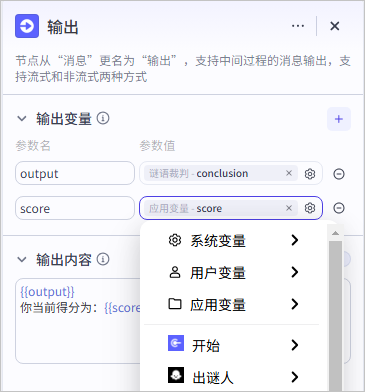The height and width of the screenshot is (392, 365).
Task: Remove the score parameter row
Action: (339, 208)
